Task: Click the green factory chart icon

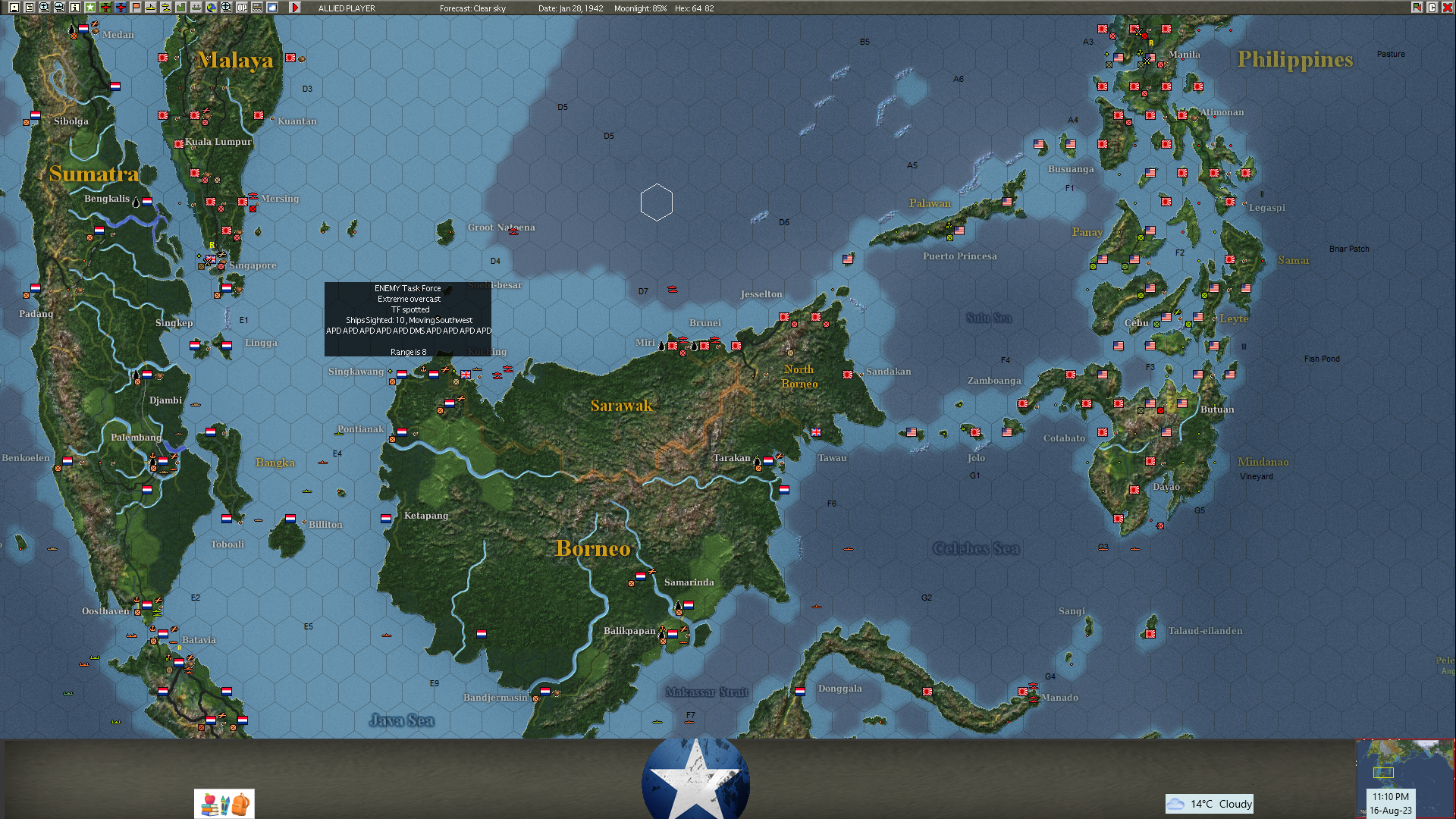Action: pyautogui.click(x=181, y=8)
